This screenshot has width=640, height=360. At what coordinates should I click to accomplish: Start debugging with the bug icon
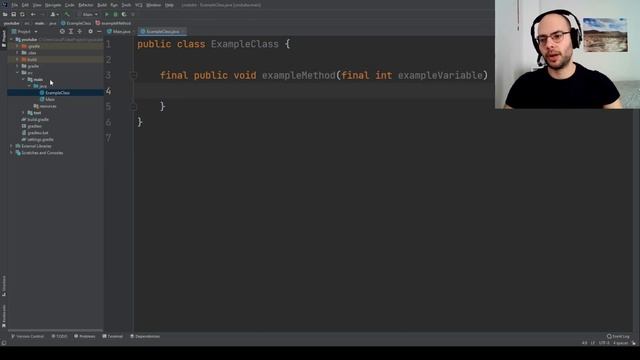click(x=116, y=14)
